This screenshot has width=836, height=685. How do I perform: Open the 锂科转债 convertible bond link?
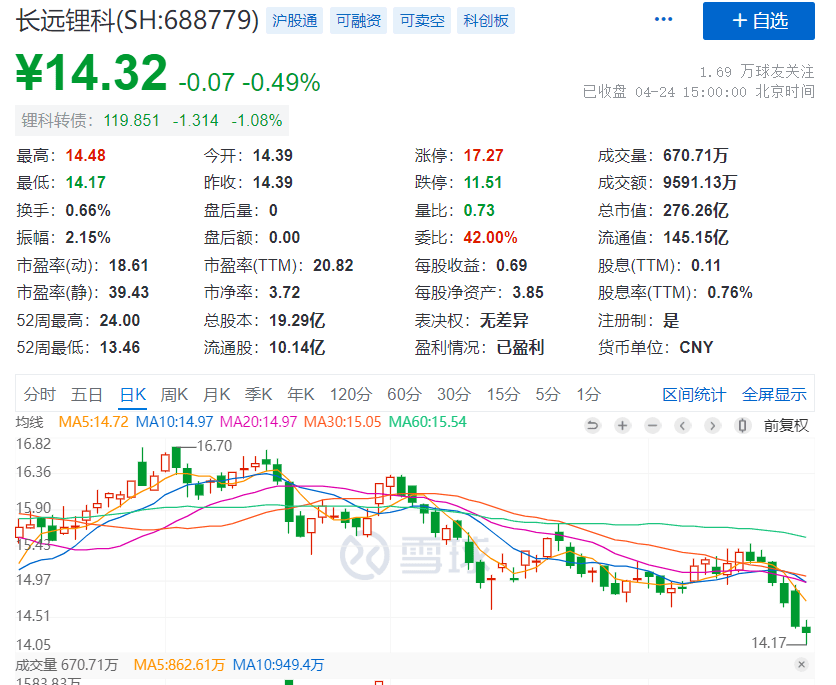click(152, 120)
